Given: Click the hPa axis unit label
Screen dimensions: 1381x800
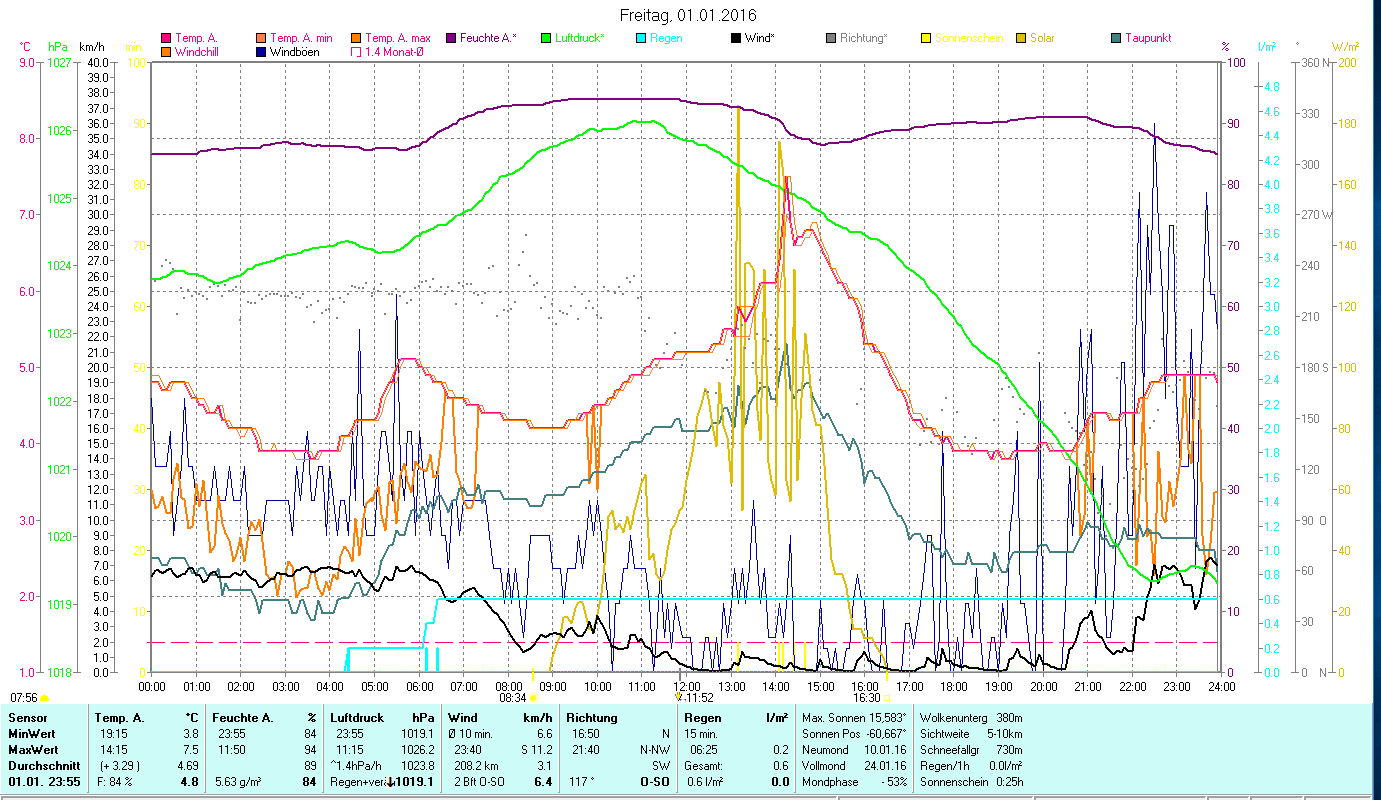Looking at the screenshot, I should click(x=58, y=47).
